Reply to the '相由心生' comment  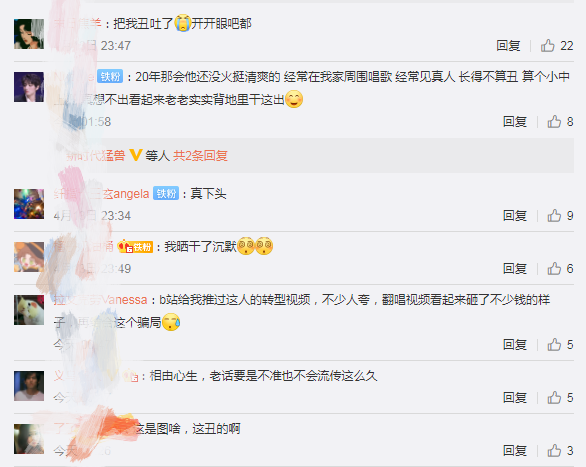click(515, 398)
